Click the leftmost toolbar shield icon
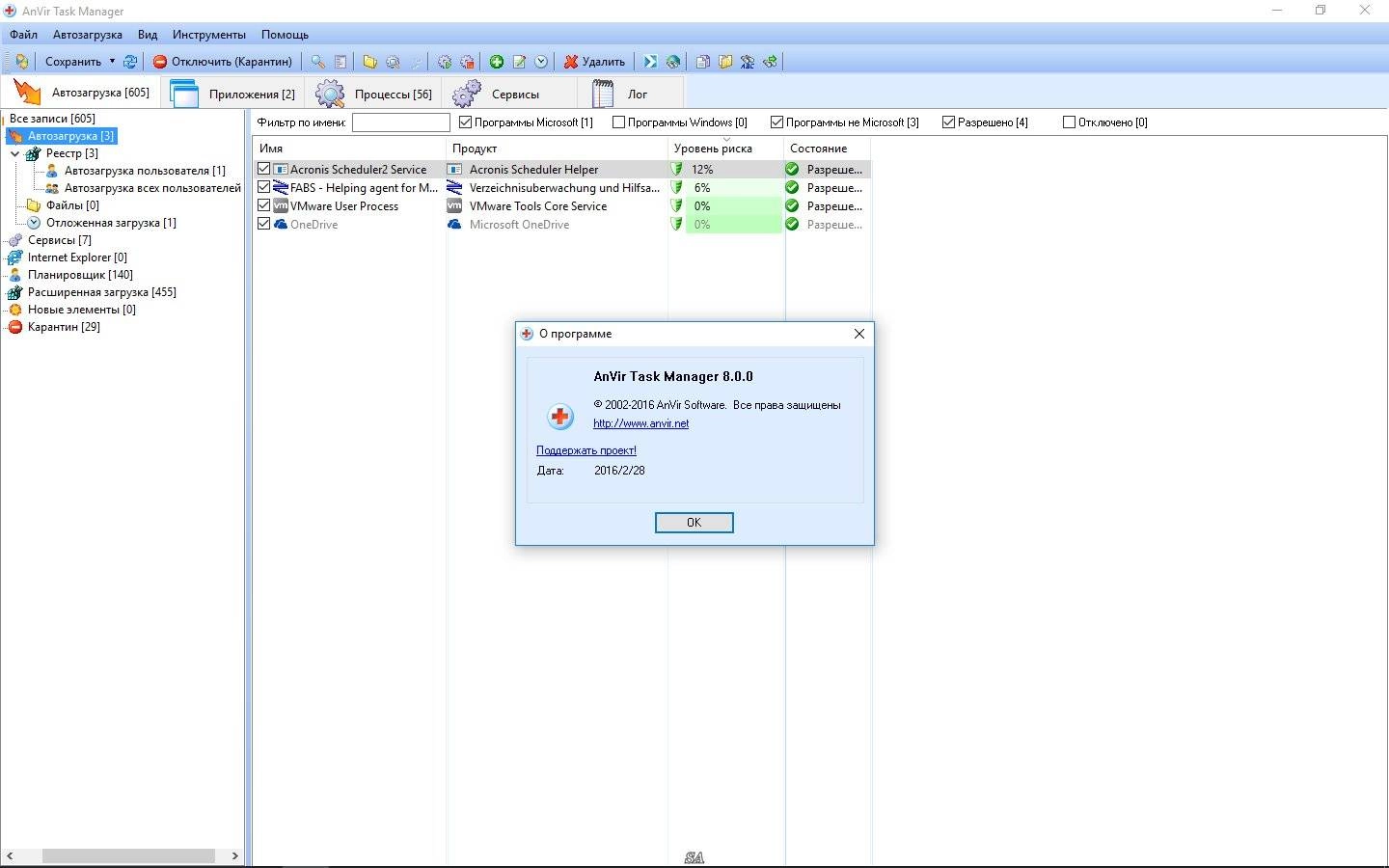The width and height of the screenshot is (1389, 868). pyautogui.click(x=21, y=62)
